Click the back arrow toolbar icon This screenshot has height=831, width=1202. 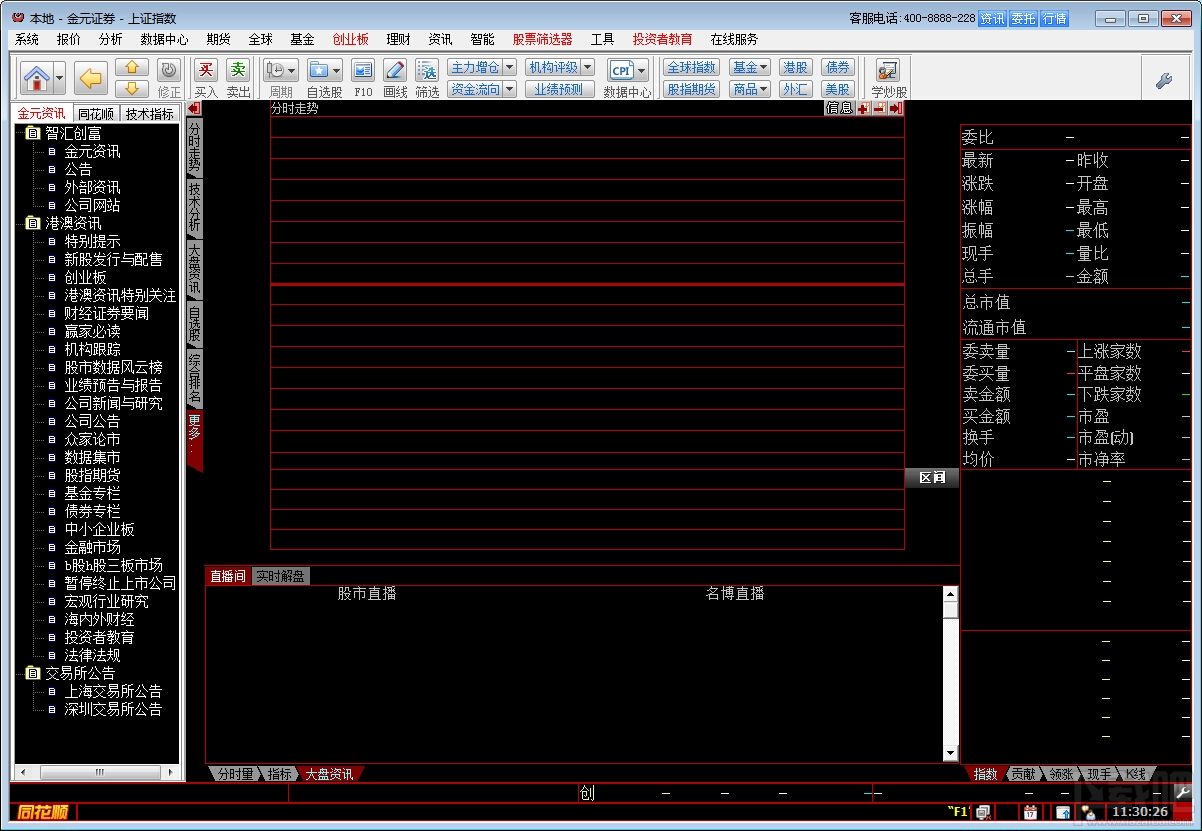(x=91, y=77)
